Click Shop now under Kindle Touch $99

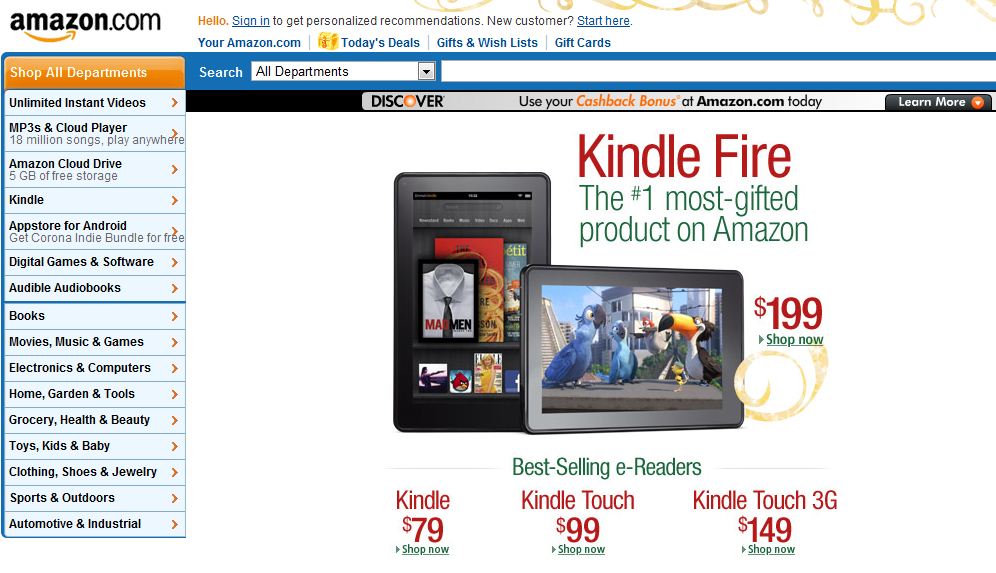pyautogui.click(x=581, y=549)
